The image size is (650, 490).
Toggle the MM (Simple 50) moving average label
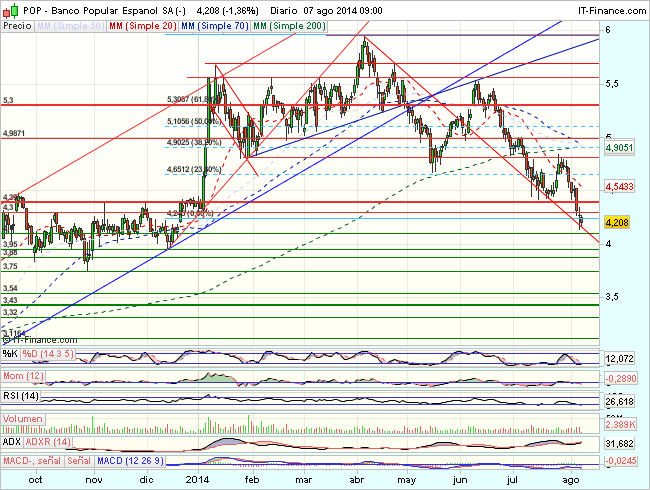point(70,26)
